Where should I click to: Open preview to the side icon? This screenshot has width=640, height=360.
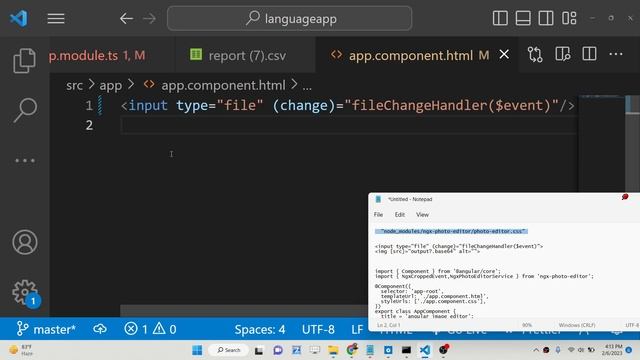pos(562,54)
